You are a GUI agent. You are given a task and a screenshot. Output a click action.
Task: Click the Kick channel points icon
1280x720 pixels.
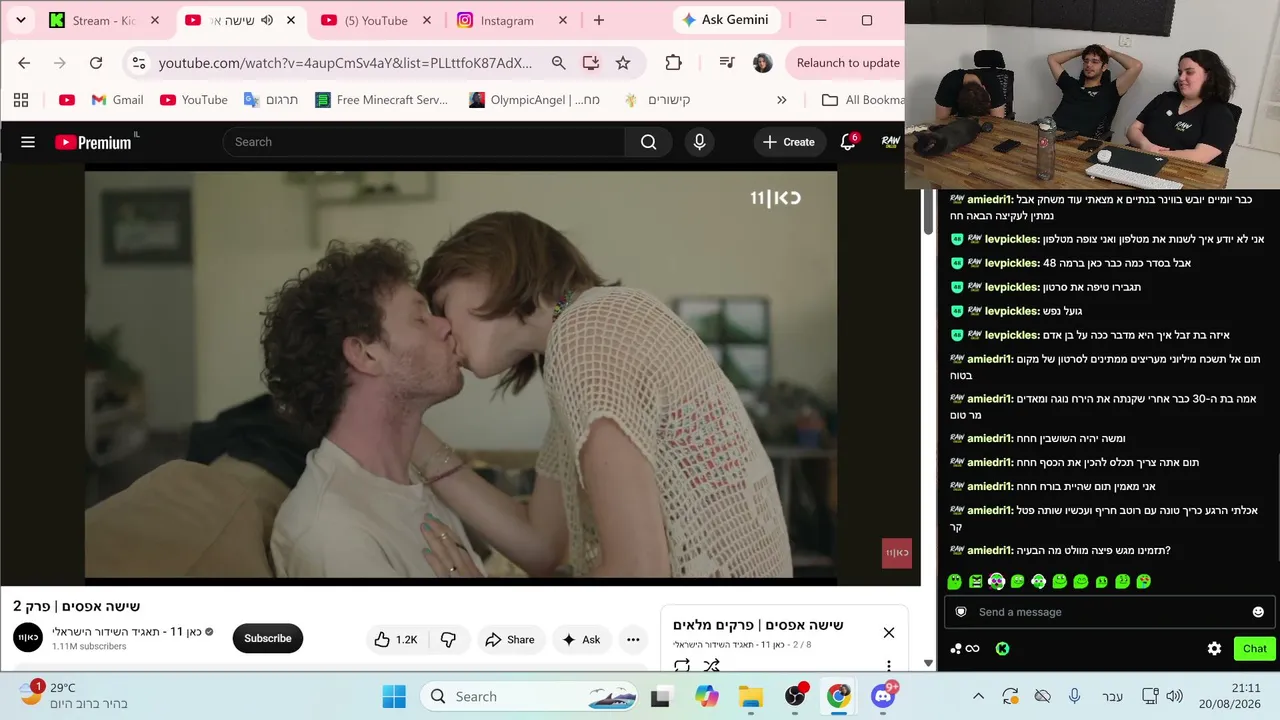pyautogui.click(x=966, y=648)
